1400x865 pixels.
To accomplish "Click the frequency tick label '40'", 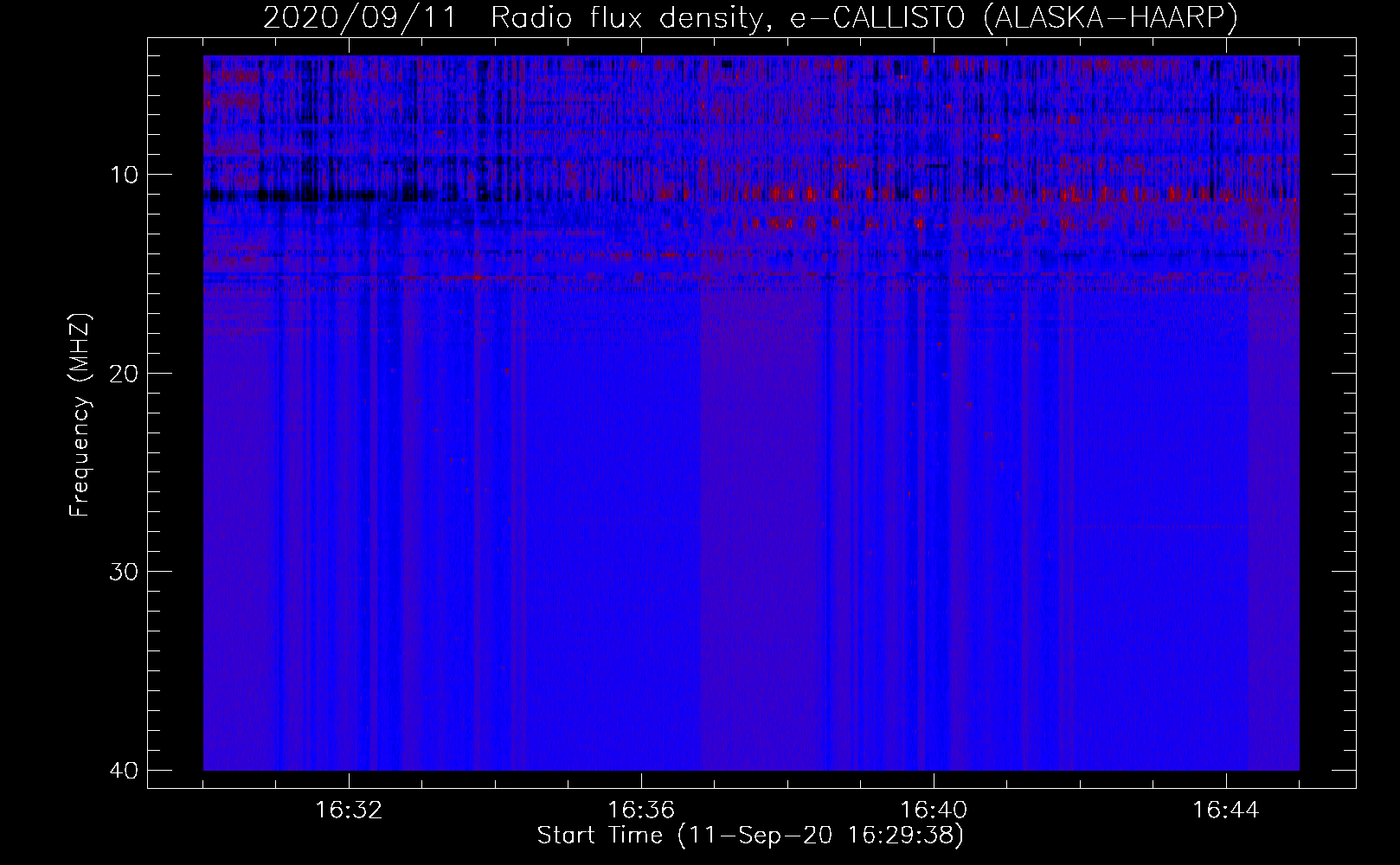I will pos(125,770).
